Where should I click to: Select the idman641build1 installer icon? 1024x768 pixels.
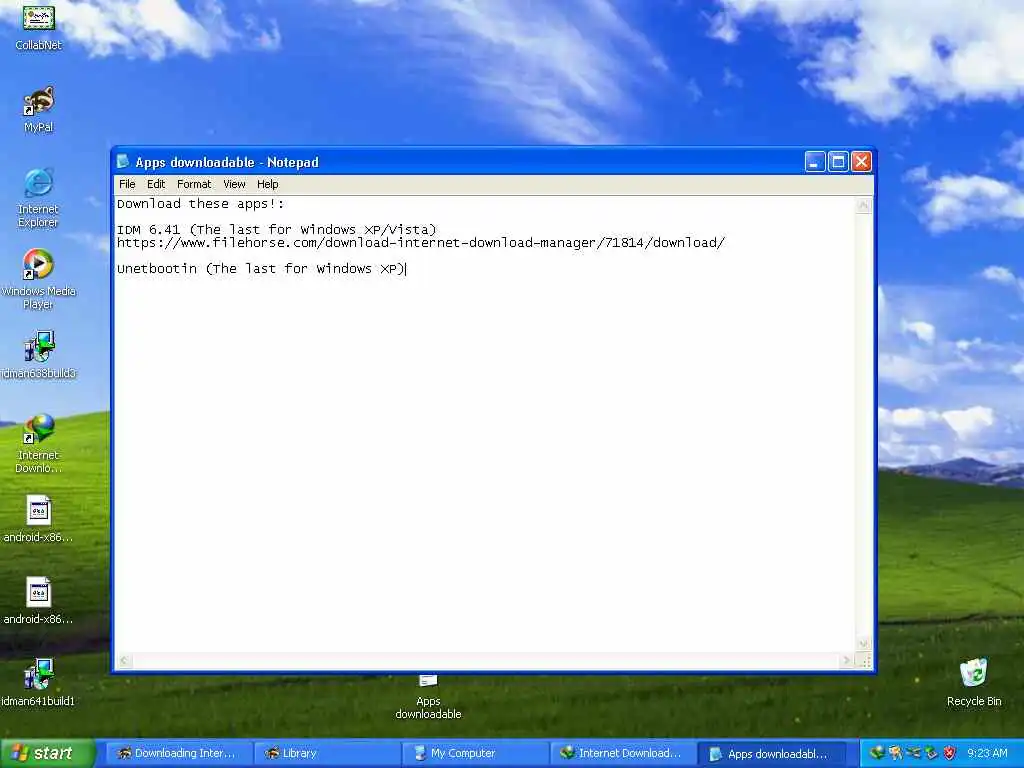click(x=39, y=682)
